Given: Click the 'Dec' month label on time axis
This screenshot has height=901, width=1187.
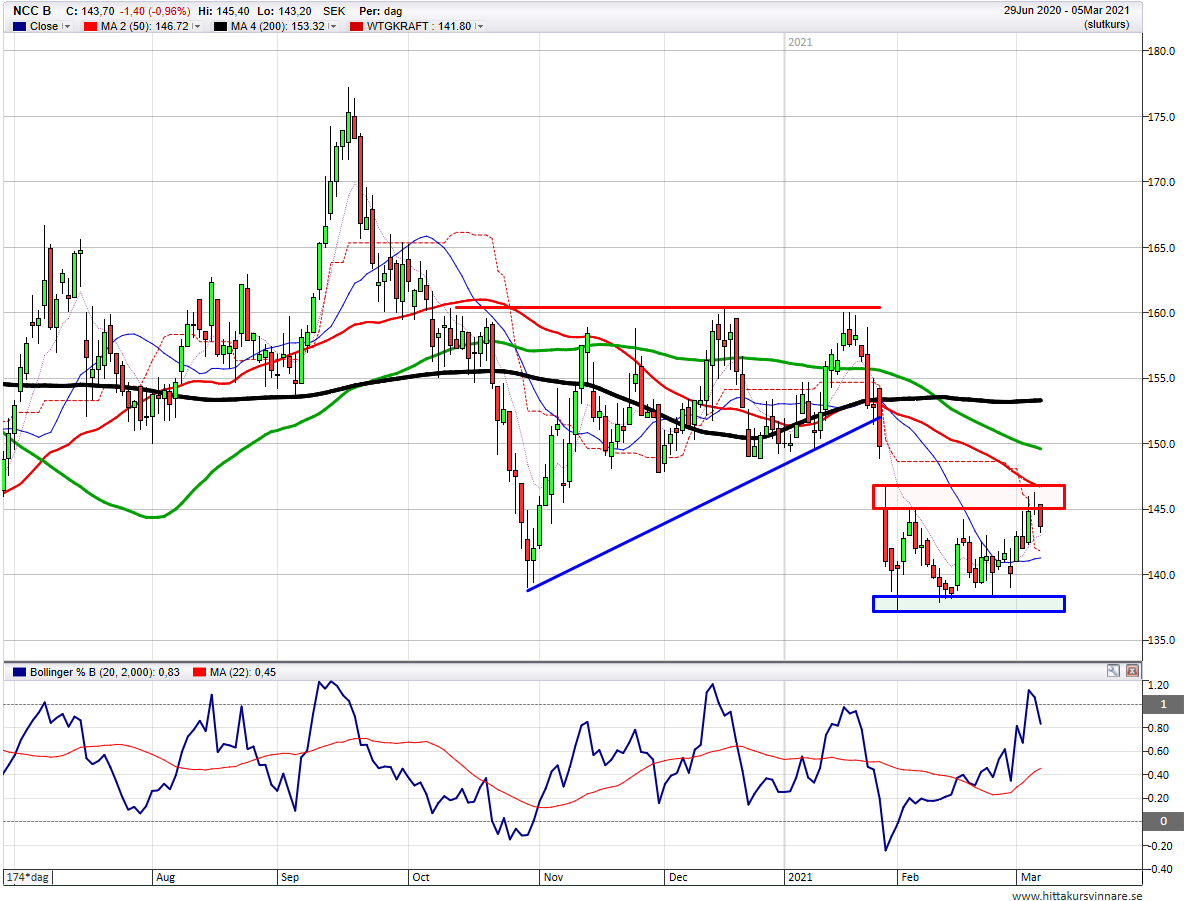Looking at the screenshot, I should (678, 877).
